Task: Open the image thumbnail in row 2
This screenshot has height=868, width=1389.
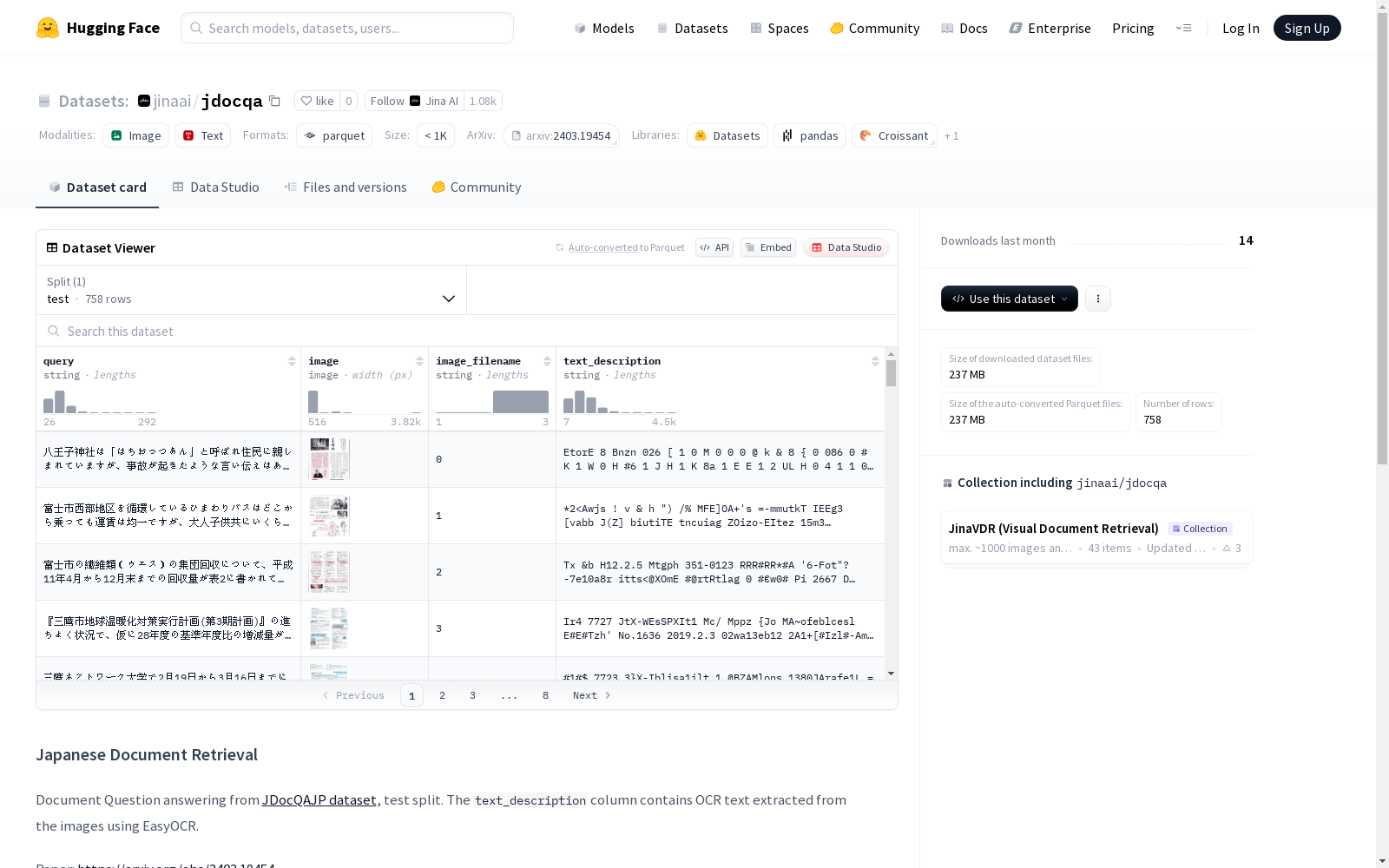Action: [x=330, y=572]
